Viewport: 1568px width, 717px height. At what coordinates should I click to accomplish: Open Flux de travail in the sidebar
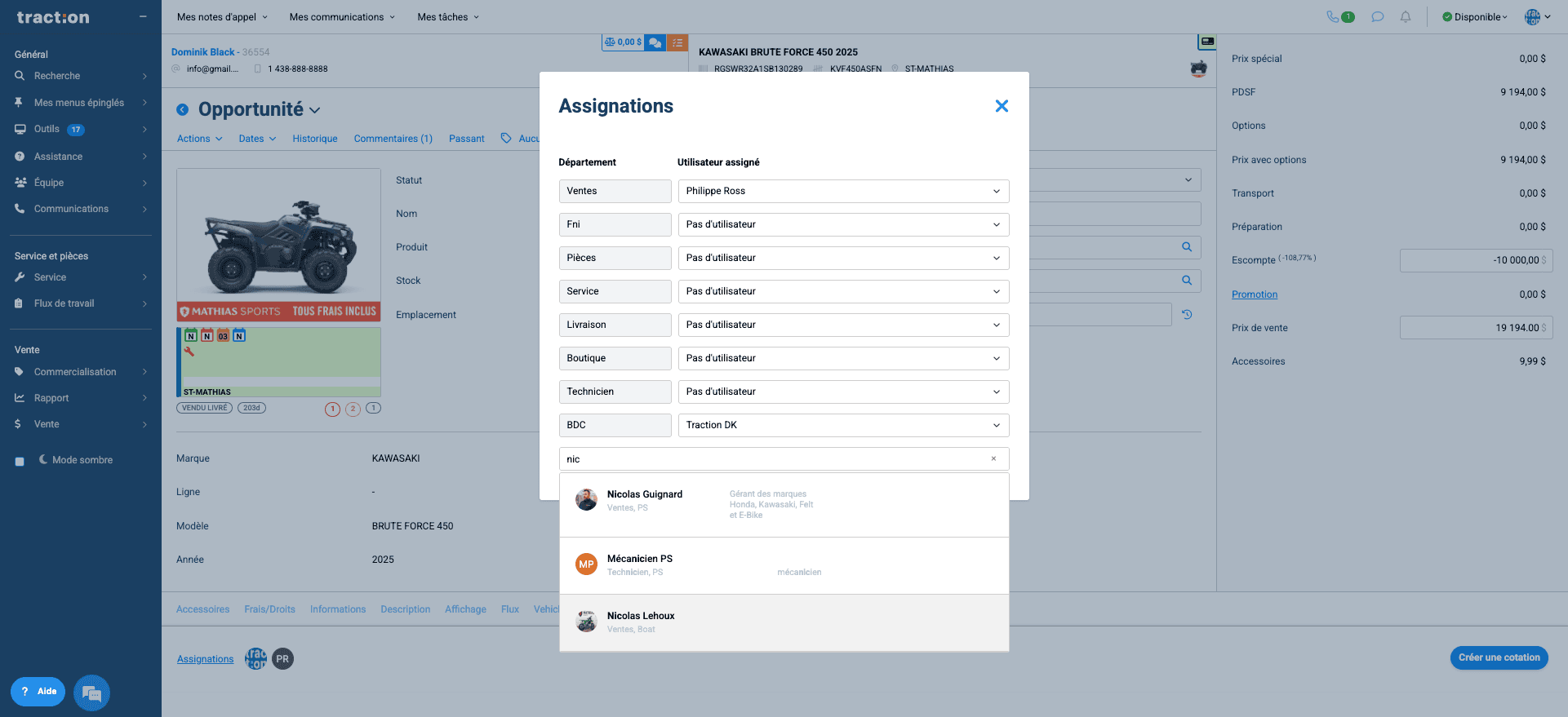pos(81,303)
